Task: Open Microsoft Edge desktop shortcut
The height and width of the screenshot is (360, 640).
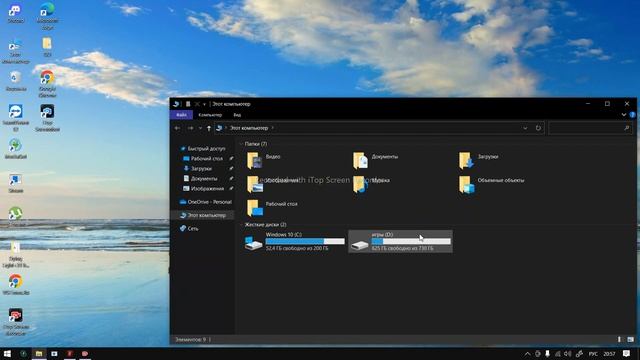Action: point(47,16)
